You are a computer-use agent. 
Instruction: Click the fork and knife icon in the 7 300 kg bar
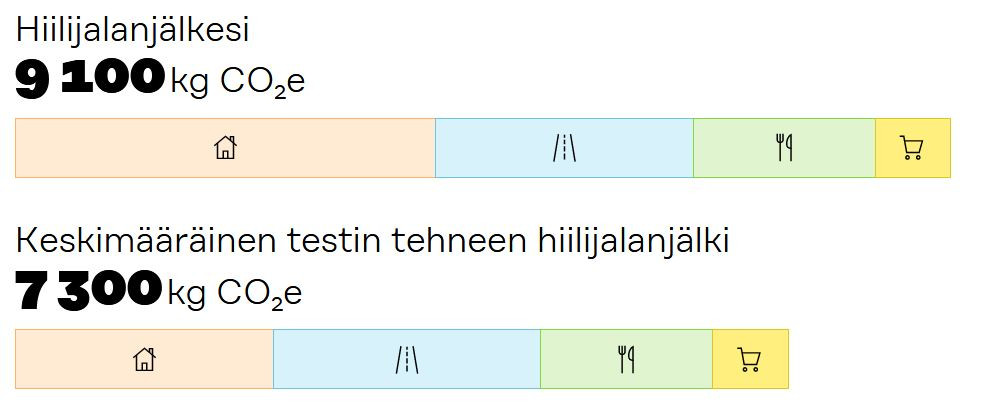[626, 359]
